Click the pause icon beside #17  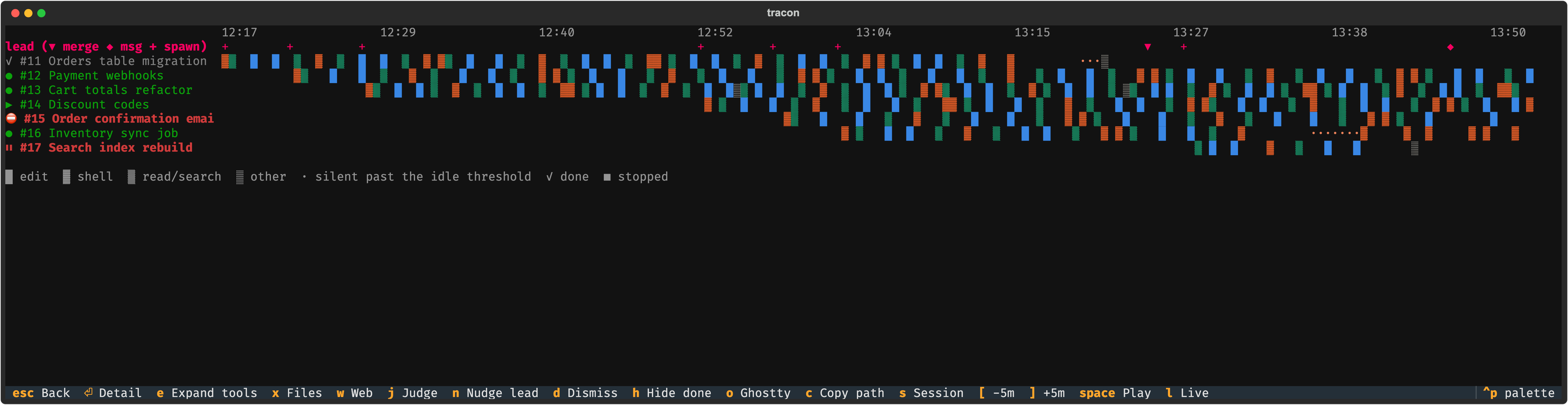[x=9, y=148]
